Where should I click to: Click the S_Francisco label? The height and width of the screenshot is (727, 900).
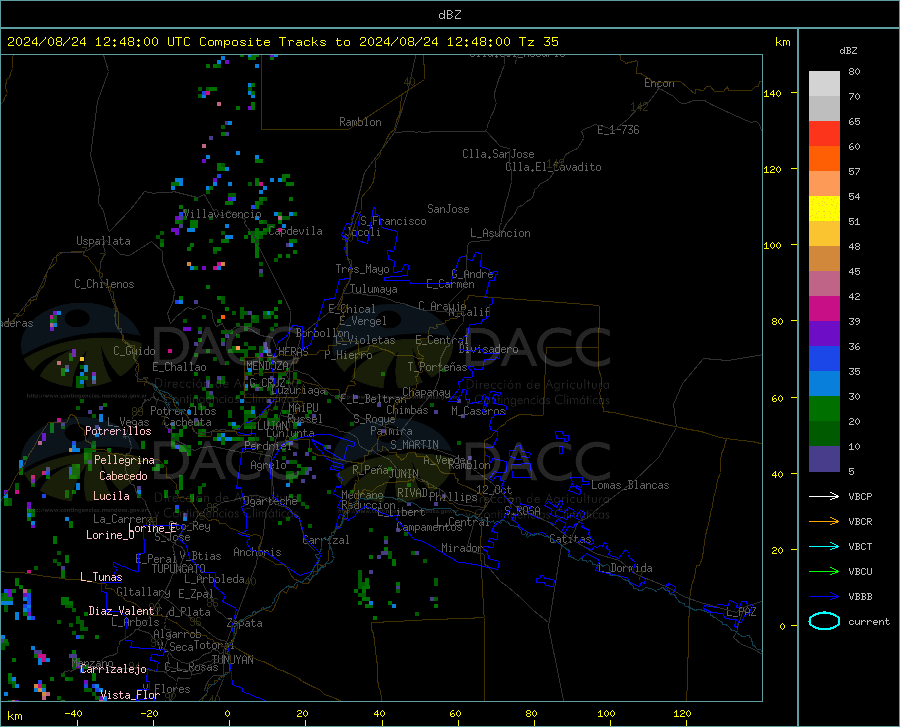393,221
